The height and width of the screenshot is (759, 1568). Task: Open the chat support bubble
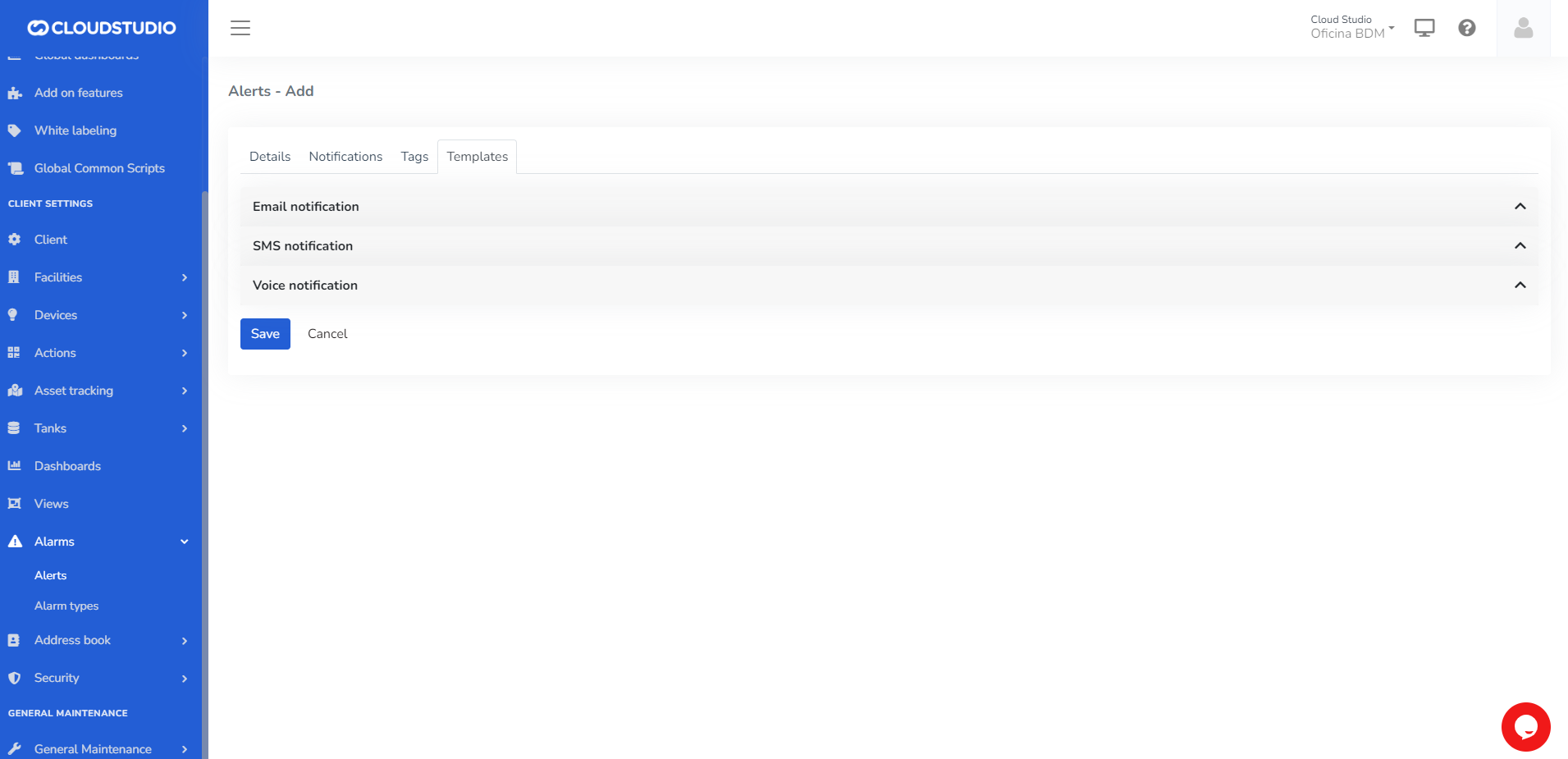(x=1525, y=726)
